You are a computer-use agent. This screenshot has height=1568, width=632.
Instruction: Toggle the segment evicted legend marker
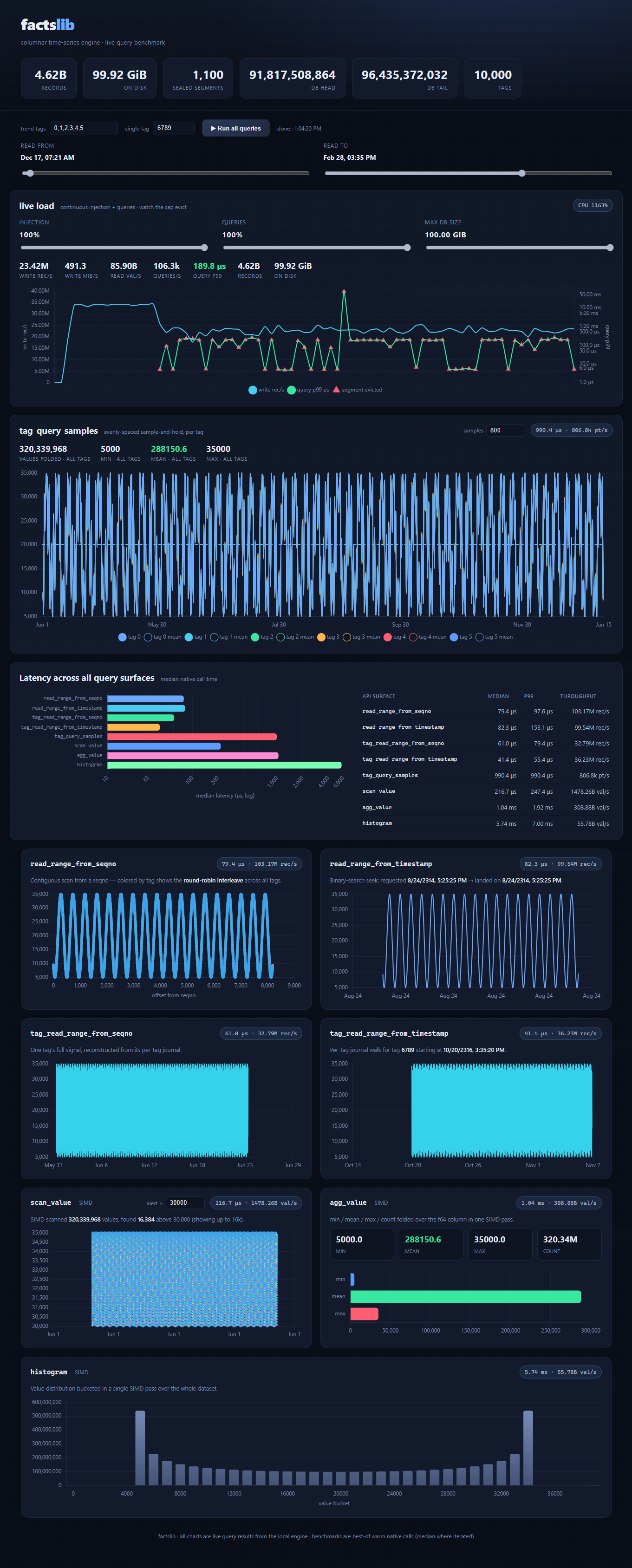click(358, 390)
